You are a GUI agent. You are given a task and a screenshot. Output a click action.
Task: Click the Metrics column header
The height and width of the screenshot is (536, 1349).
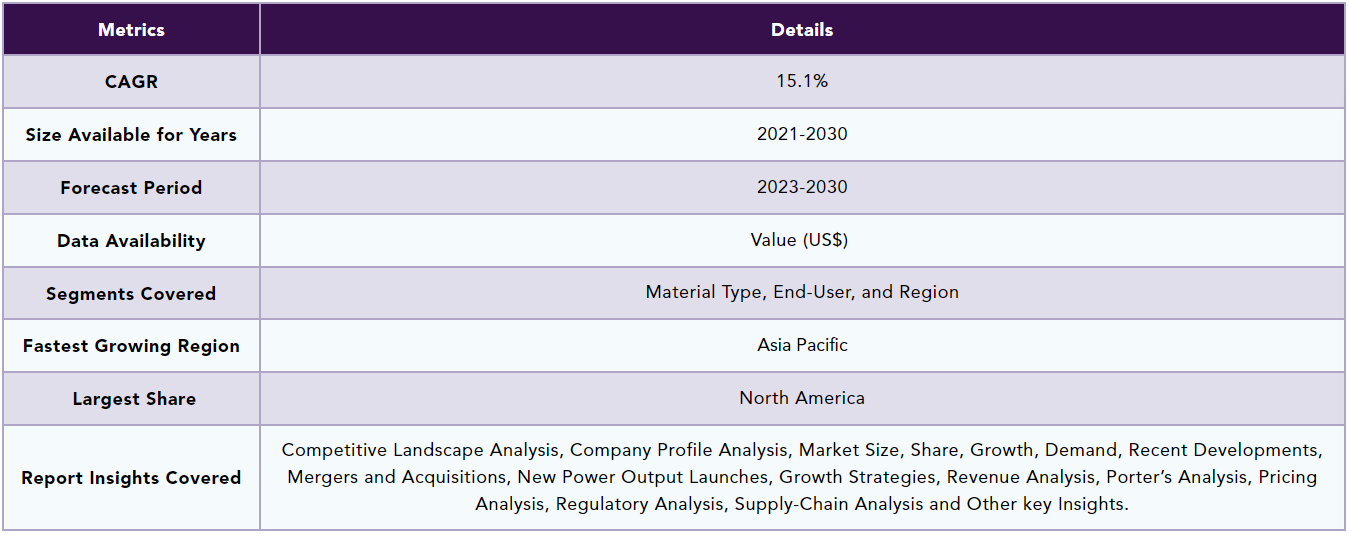coord(131,30)
